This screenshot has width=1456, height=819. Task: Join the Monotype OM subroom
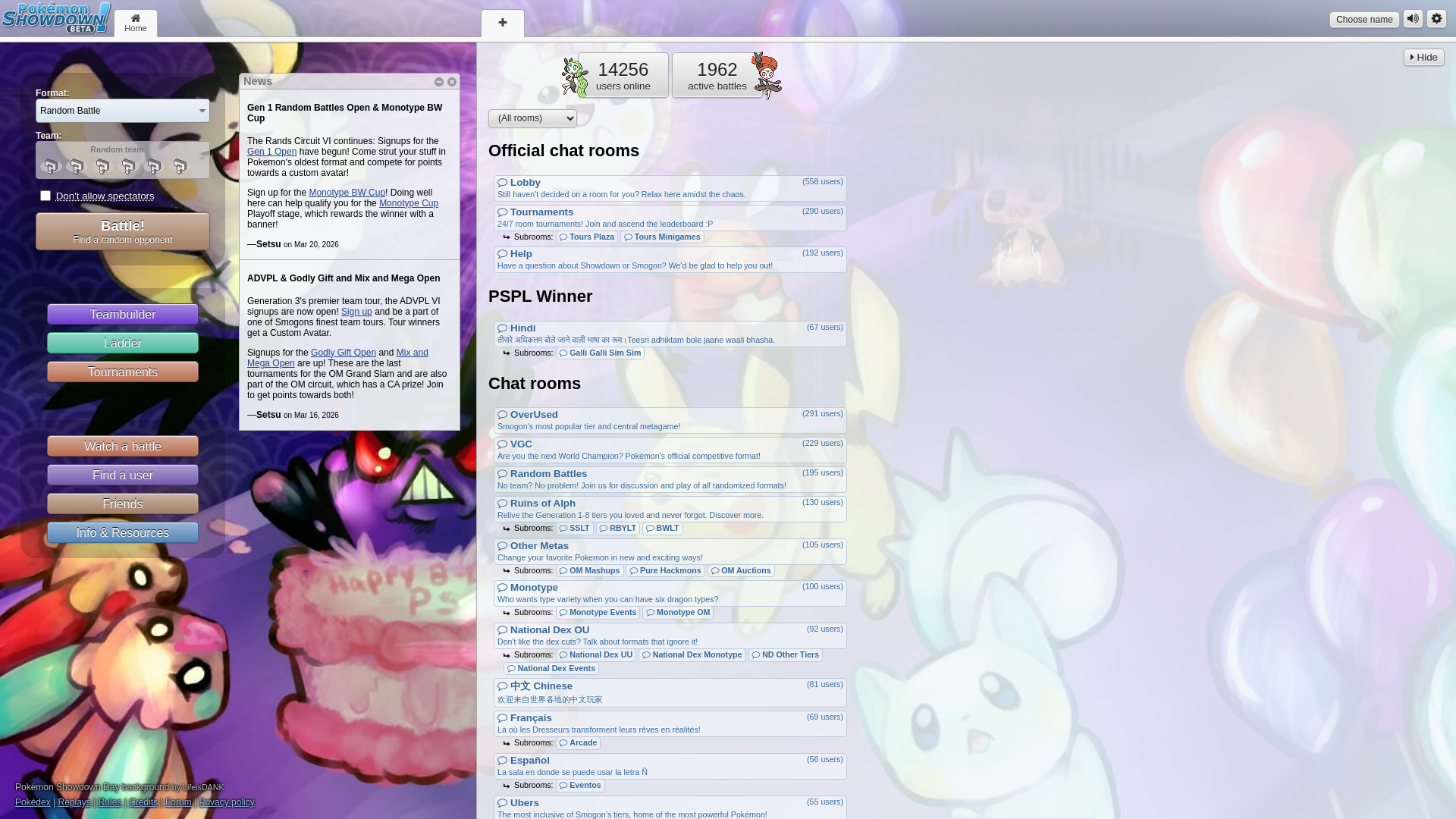678,613
